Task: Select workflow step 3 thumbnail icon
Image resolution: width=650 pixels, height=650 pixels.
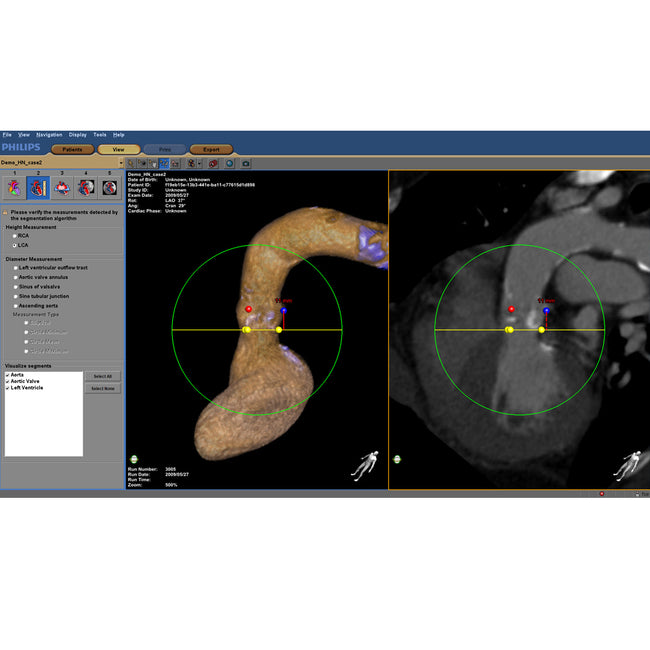Action: (x=62, y=186)
